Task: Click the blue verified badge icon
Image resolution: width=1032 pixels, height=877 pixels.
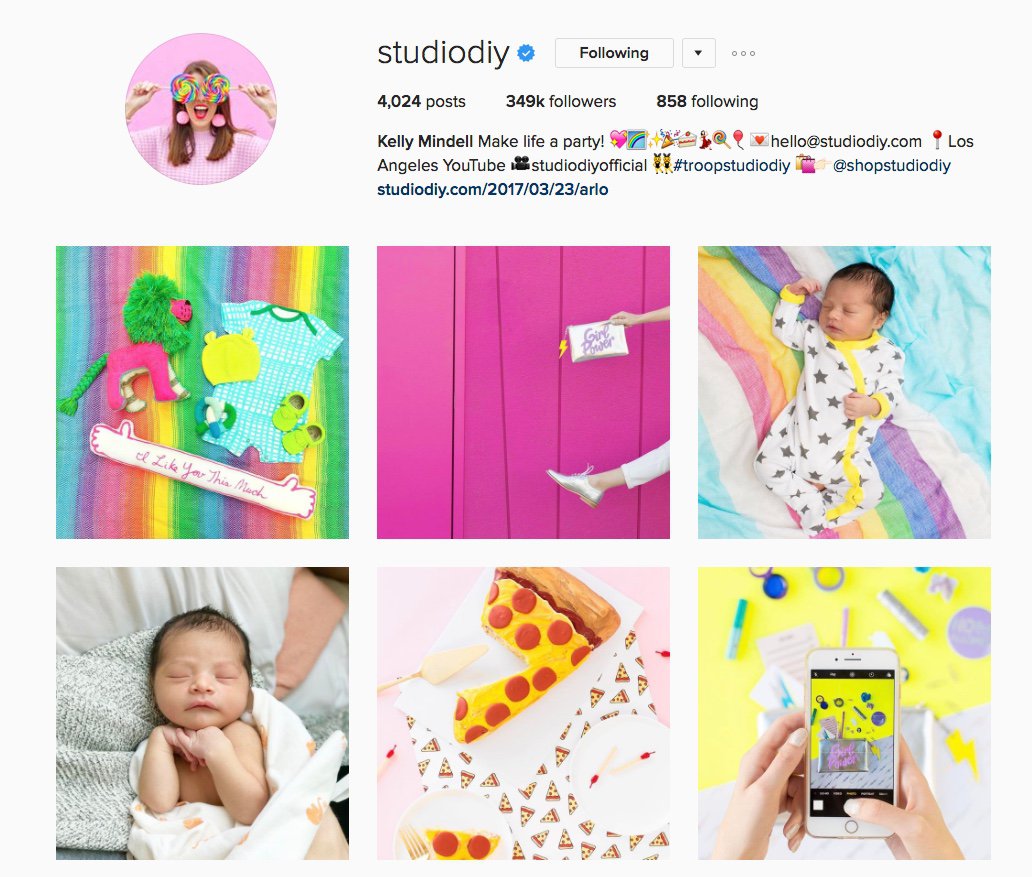Action: point(526,53)
